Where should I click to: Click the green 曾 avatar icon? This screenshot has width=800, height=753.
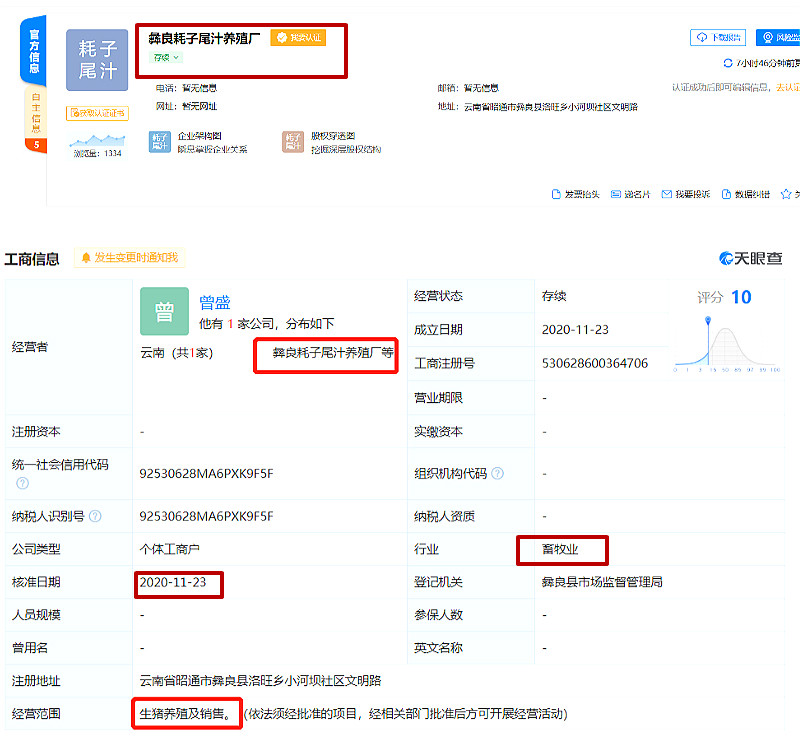coord(164,311)
